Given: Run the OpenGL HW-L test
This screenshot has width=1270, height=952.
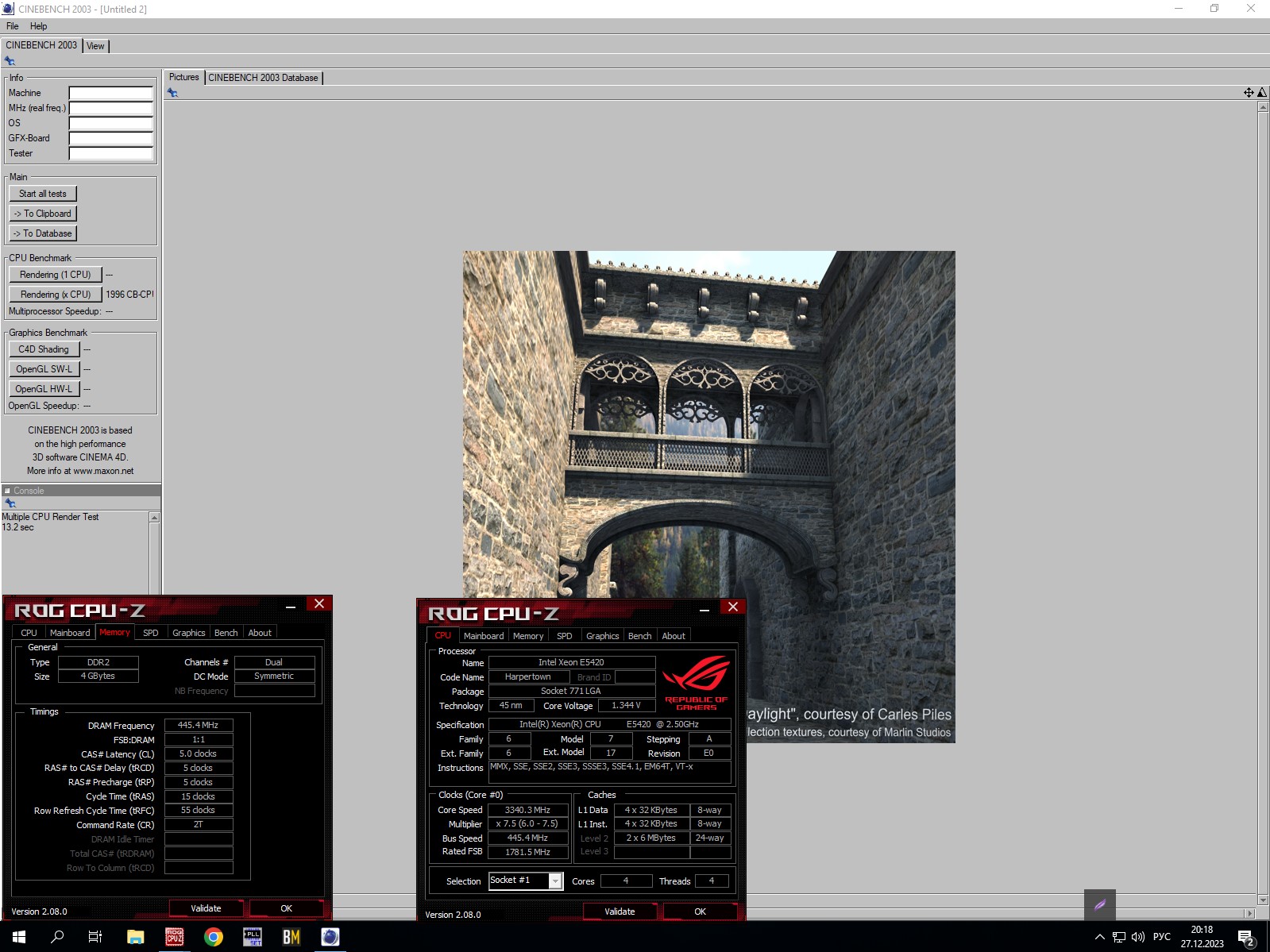Looking at the screenshot, I should coord(44,389).
